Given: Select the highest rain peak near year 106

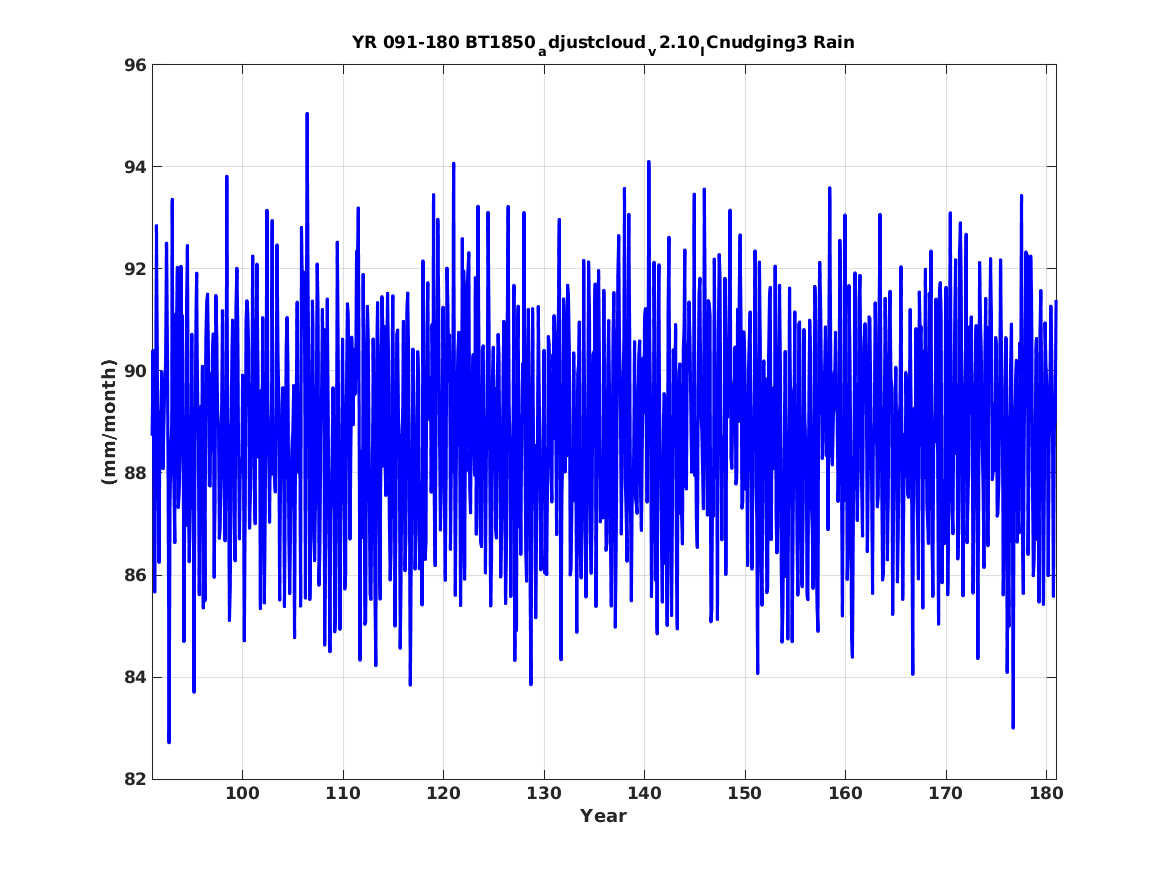Looking at the screenshot, I should tap(307, 115).
